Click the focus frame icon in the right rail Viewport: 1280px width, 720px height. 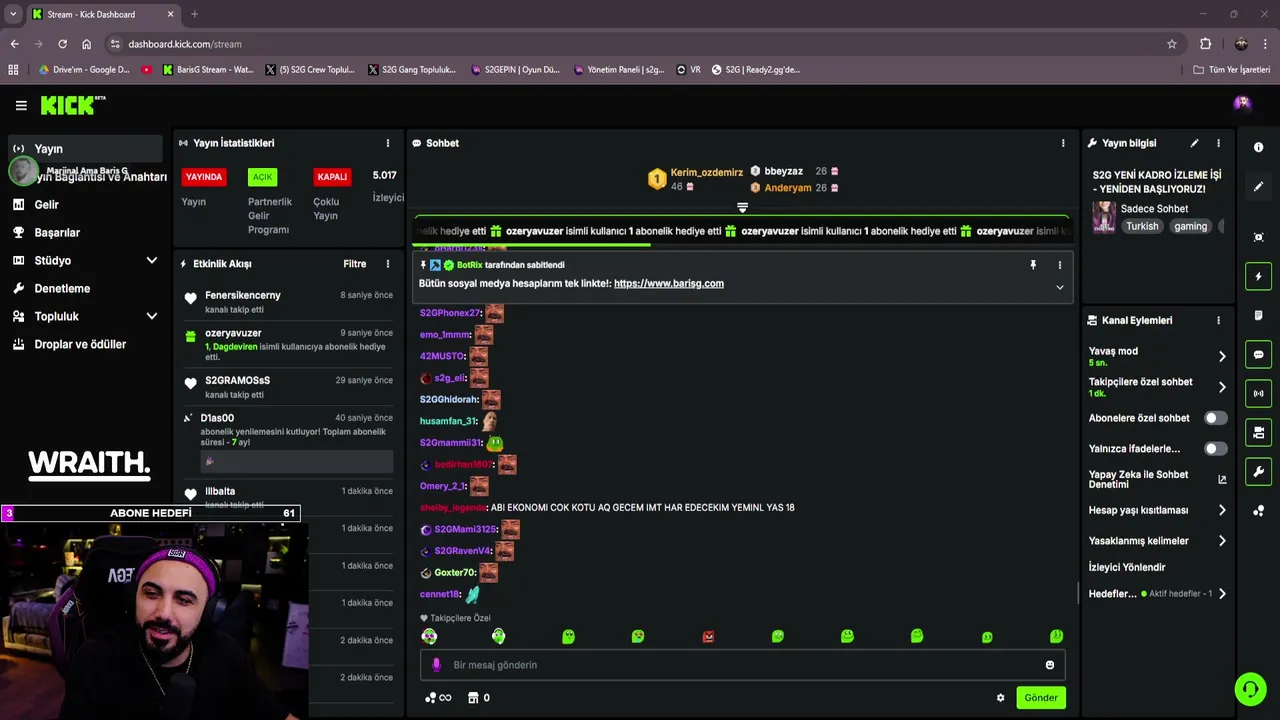click(1259, 237)
